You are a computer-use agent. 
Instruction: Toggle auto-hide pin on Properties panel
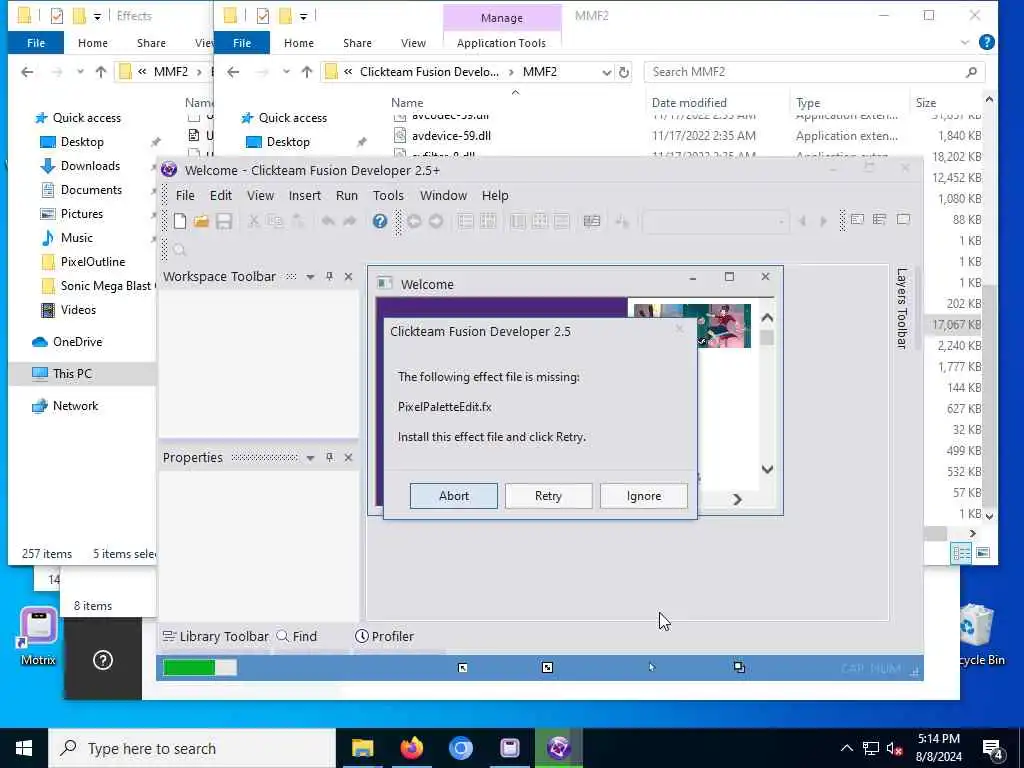pos(329,457)
